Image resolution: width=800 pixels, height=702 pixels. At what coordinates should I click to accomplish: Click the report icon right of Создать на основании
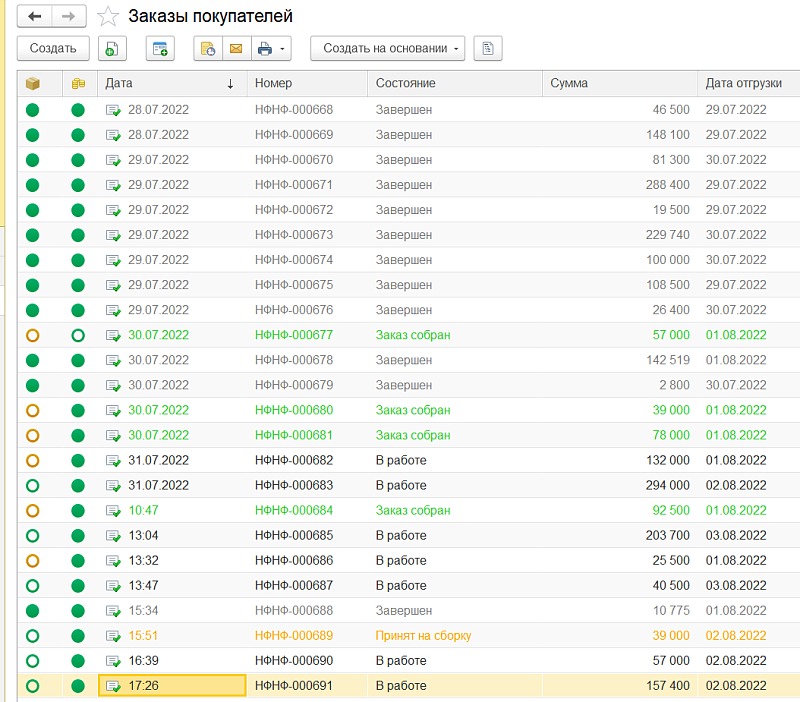[x=487, y=48]
